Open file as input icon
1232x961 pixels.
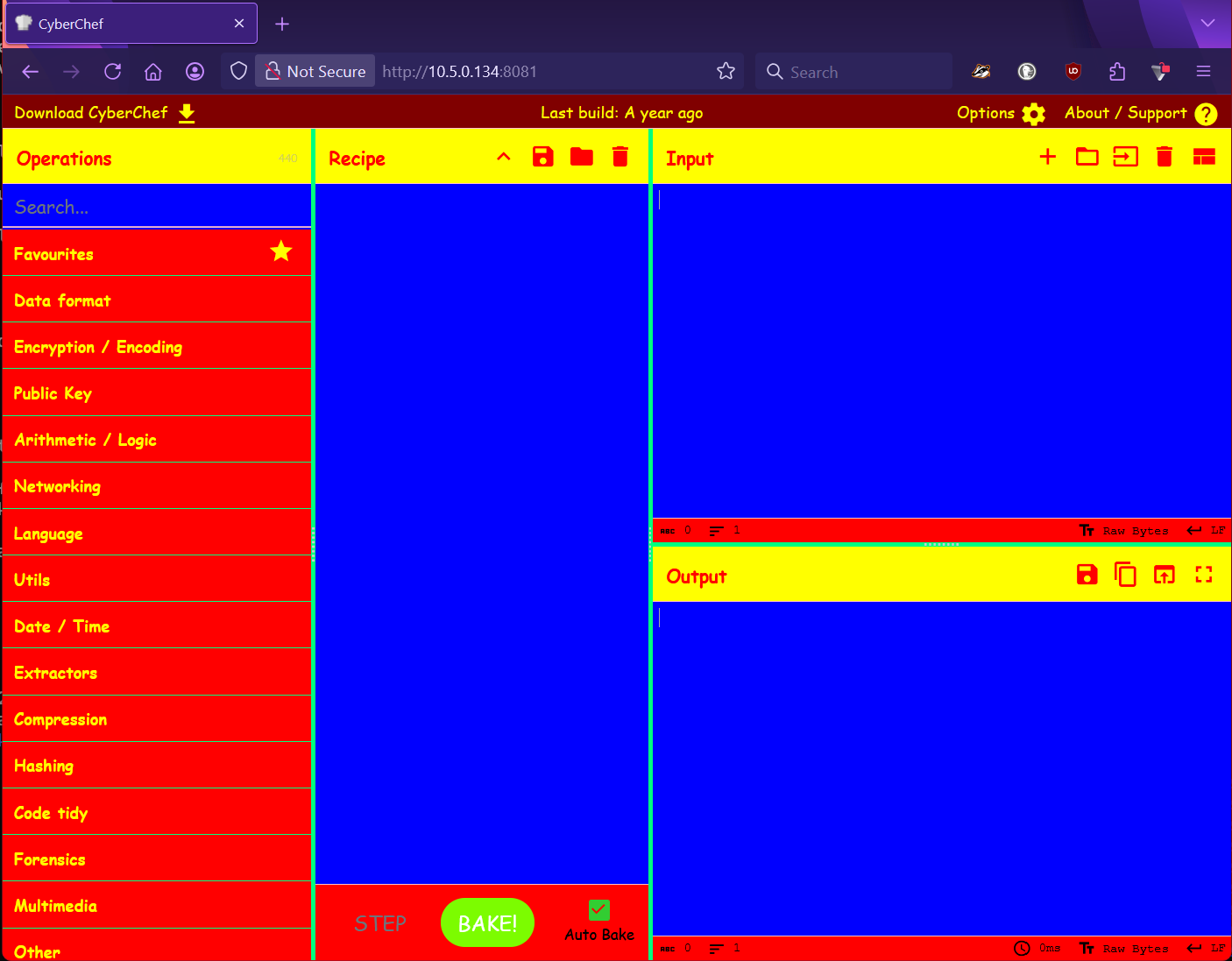pyautogui.click(x=1087, y=157)
